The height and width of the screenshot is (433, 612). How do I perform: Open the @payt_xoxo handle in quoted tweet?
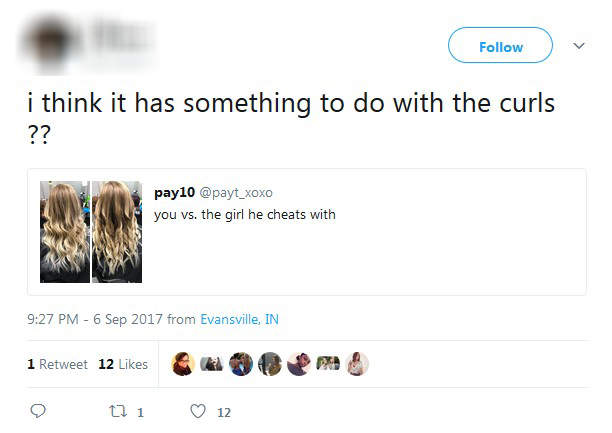(x=239, y=192)
